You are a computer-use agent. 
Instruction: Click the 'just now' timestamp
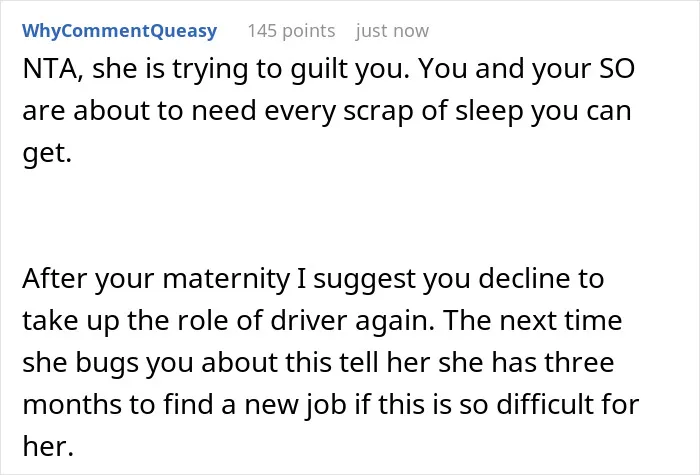tap(392, 31)
